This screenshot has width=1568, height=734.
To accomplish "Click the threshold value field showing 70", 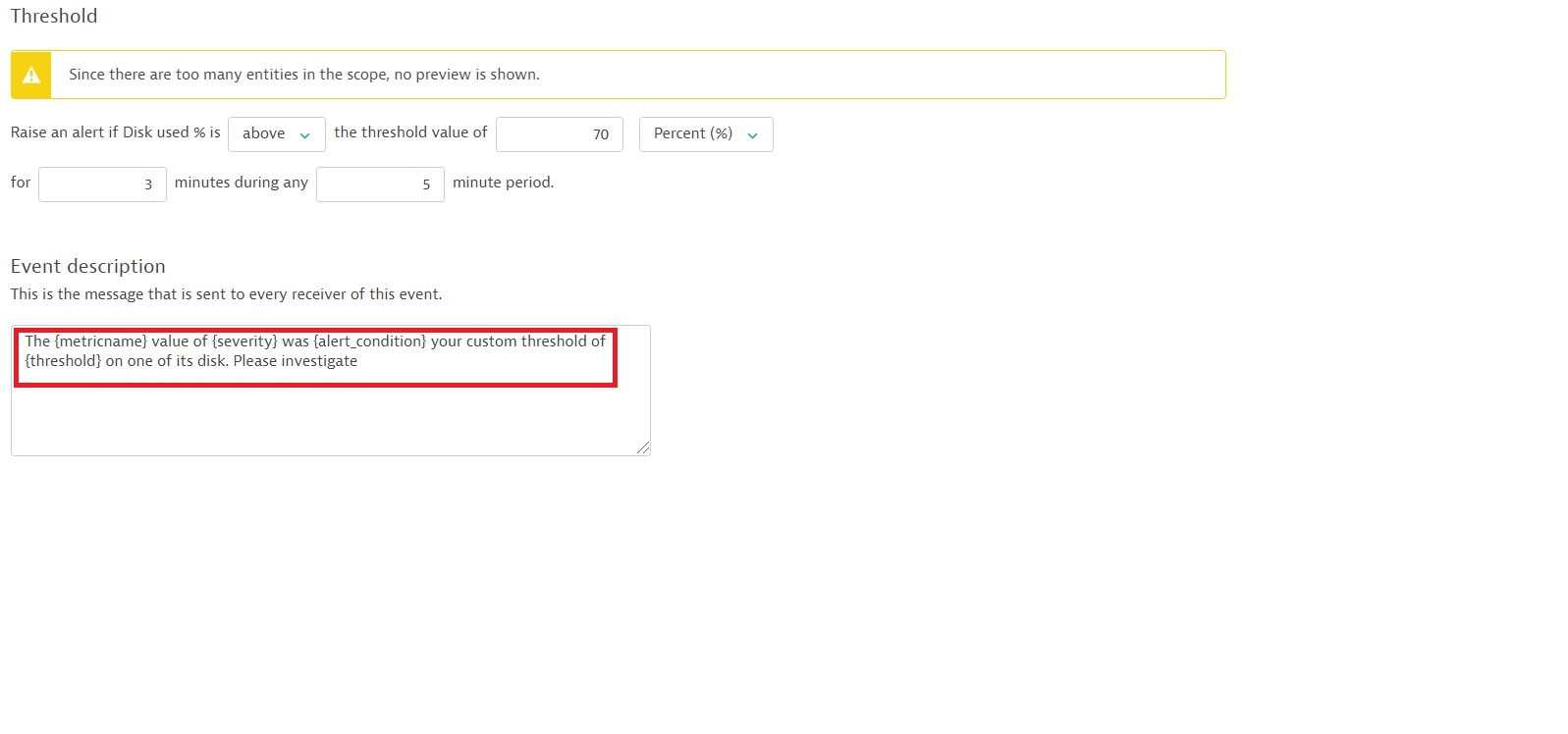I will 559,134.
